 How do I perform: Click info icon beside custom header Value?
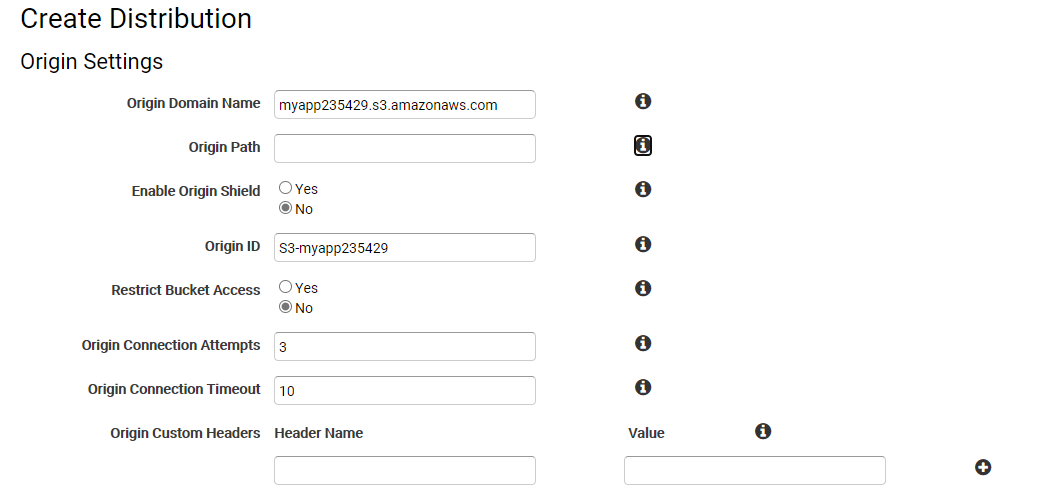point(763,431)
